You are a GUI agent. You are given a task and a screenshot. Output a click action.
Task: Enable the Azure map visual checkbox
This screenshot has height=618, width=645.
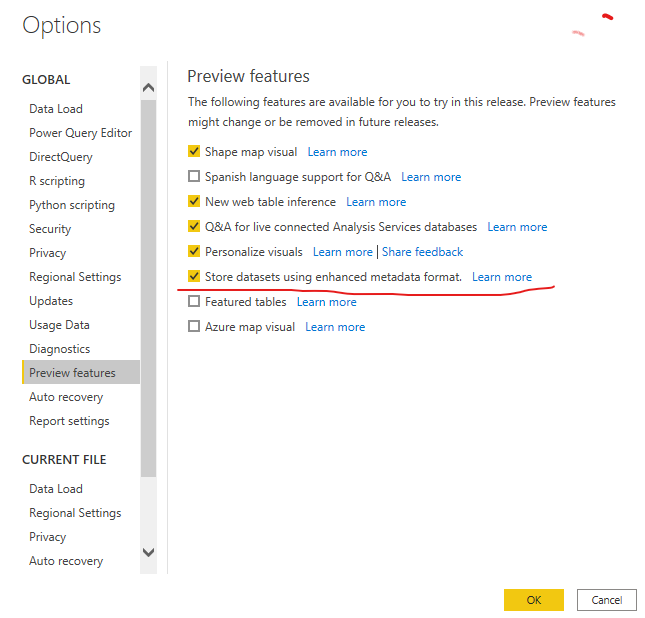point(194,326)
